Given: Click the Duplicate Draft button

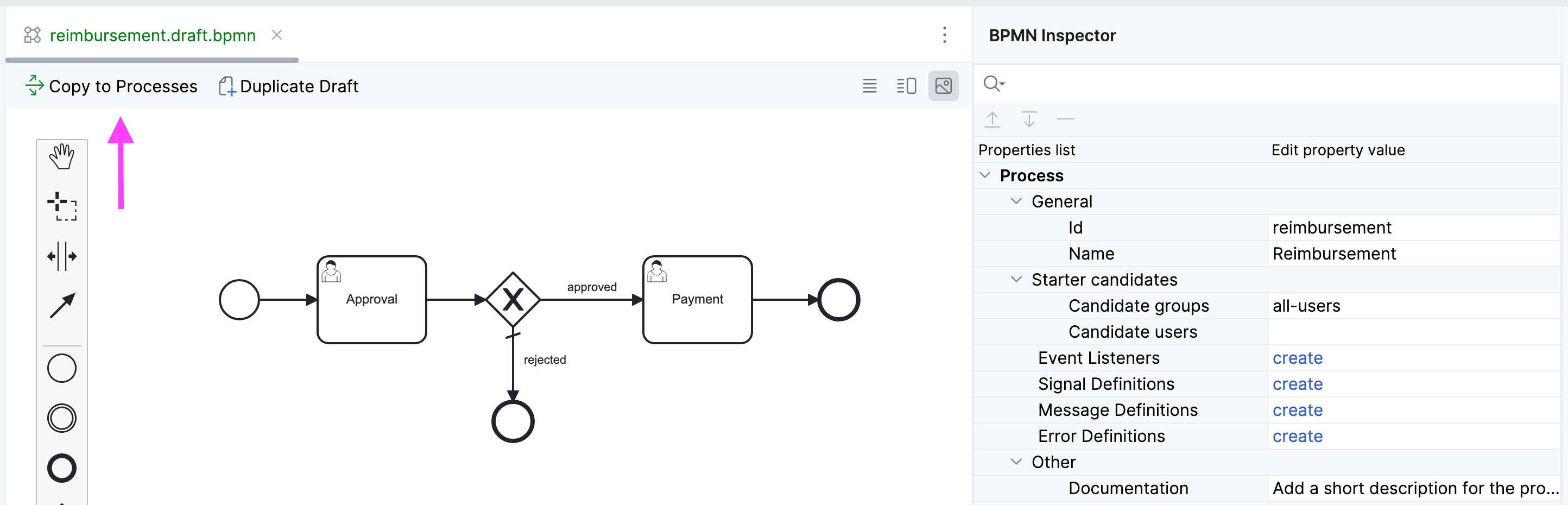Looking at the screenshot, I should [x=287, y=86].
